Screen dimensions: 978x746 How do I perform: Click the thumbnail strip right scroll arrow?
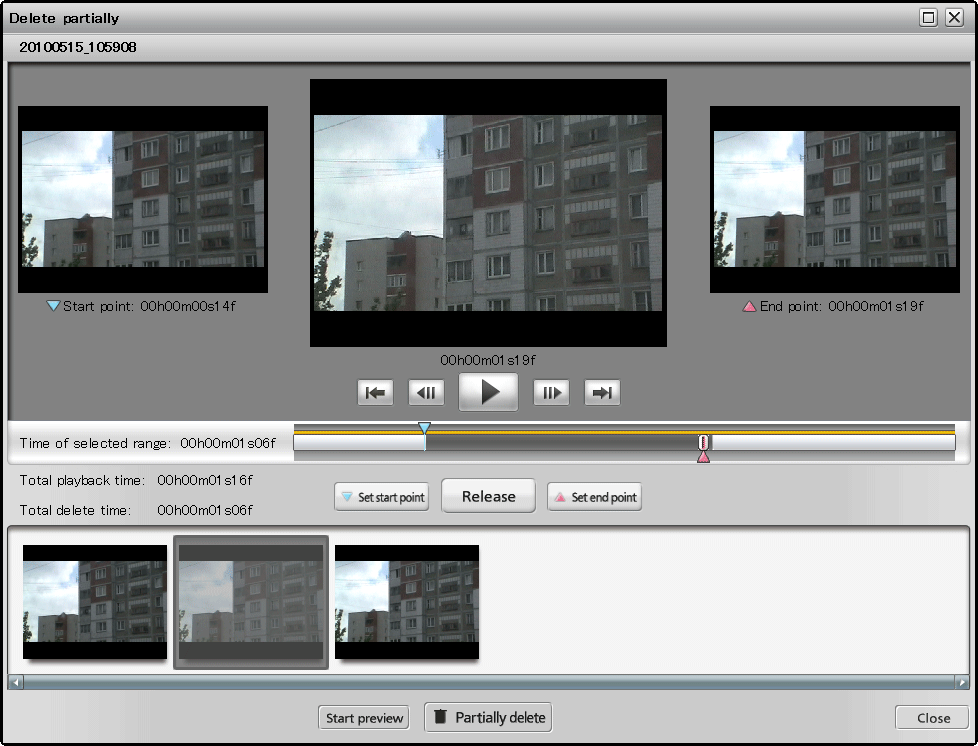click(x=962, y=682)
